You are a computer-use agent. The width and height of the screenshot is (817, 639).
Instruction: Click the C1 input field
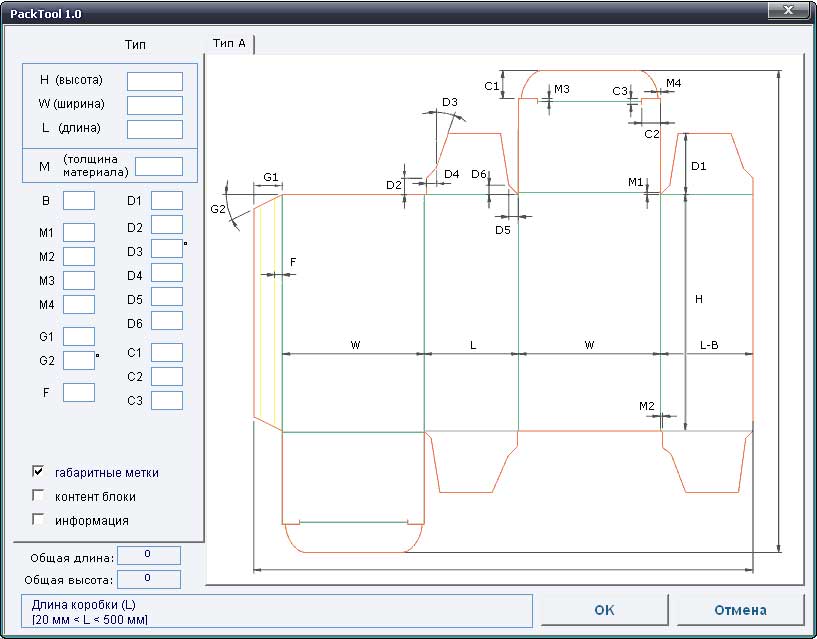[167, 352]
